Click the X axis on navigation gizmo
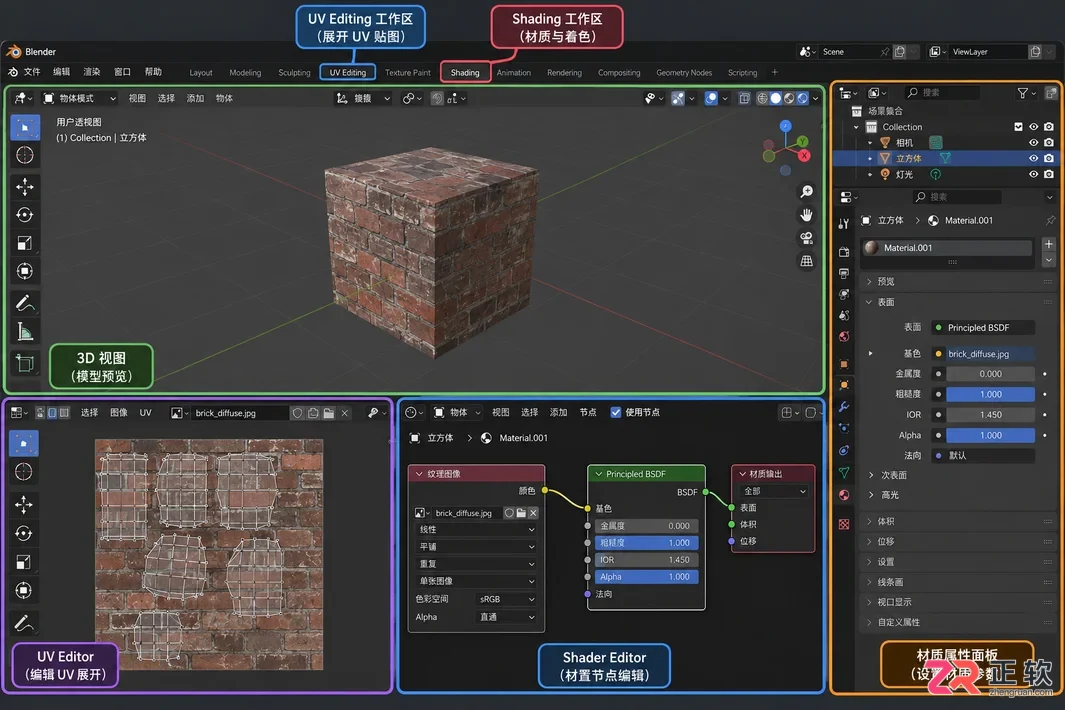1065x710 pixels. pyautogui.click(x=804, y=156)
